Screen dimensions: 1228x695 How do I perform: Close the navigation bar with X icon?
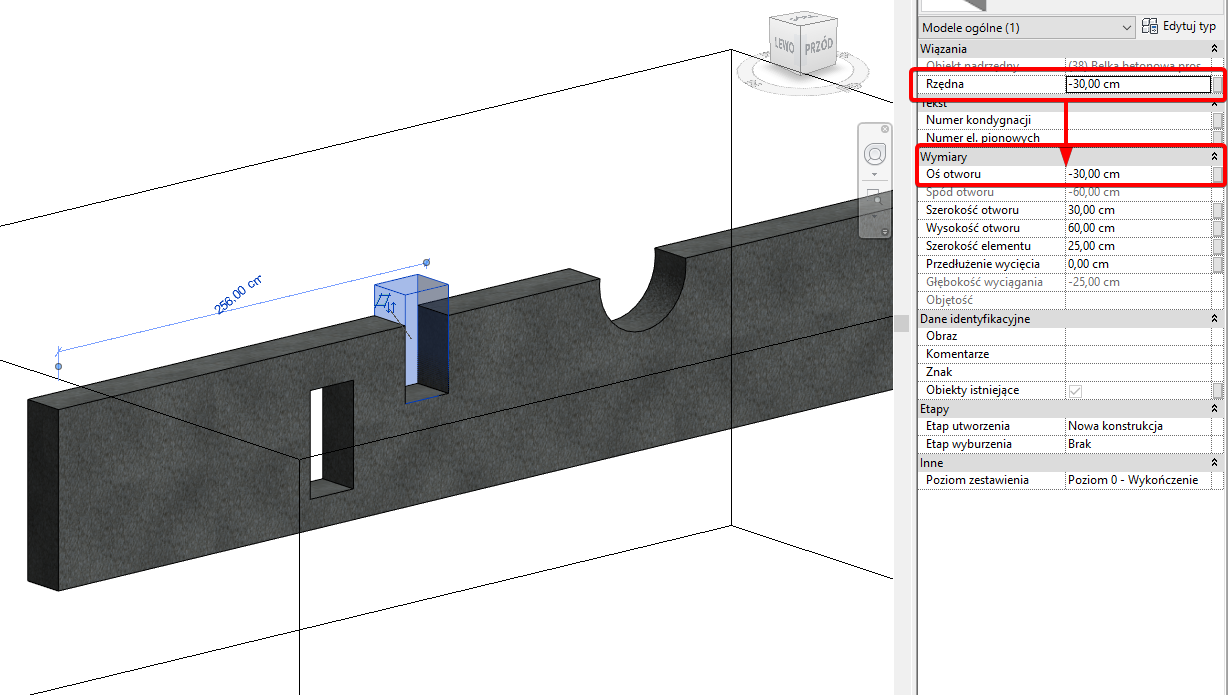pyautogui.click(x=884, y=128)
